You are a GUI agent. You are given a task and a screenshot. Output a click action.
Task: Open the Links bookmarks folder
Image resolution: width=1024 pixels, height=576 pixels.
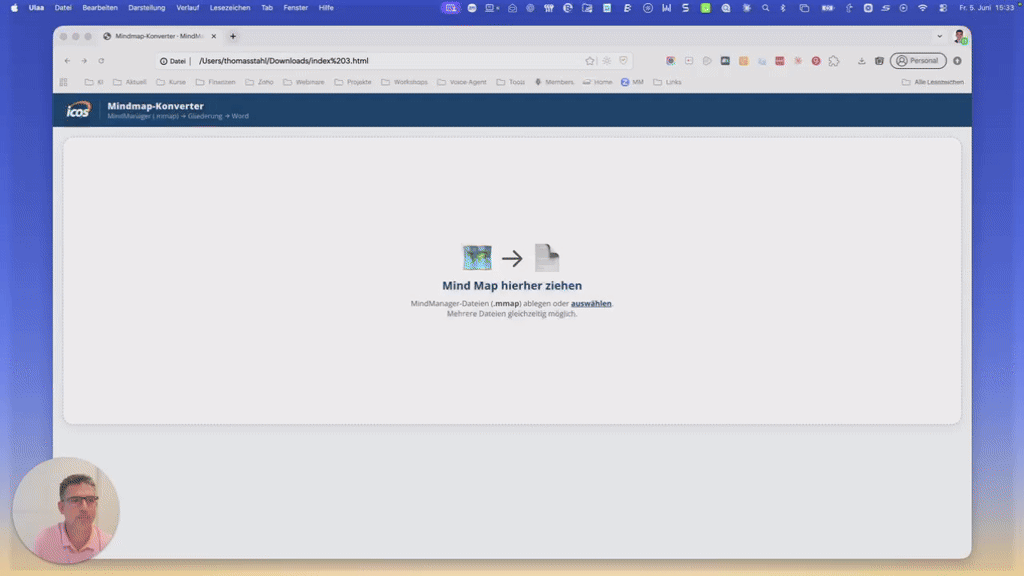tap(667, 82)
